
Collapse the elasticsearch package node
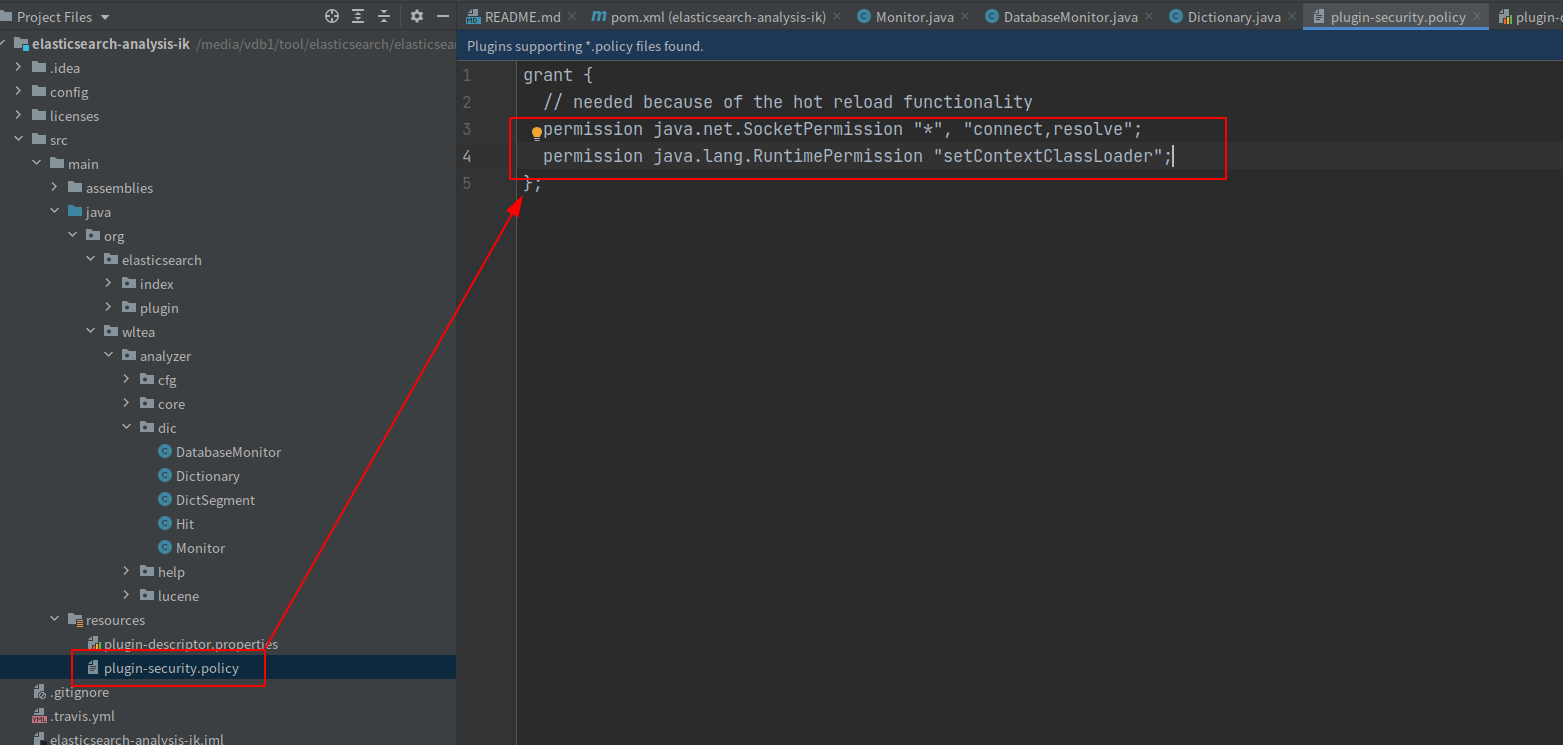(90, 260)
